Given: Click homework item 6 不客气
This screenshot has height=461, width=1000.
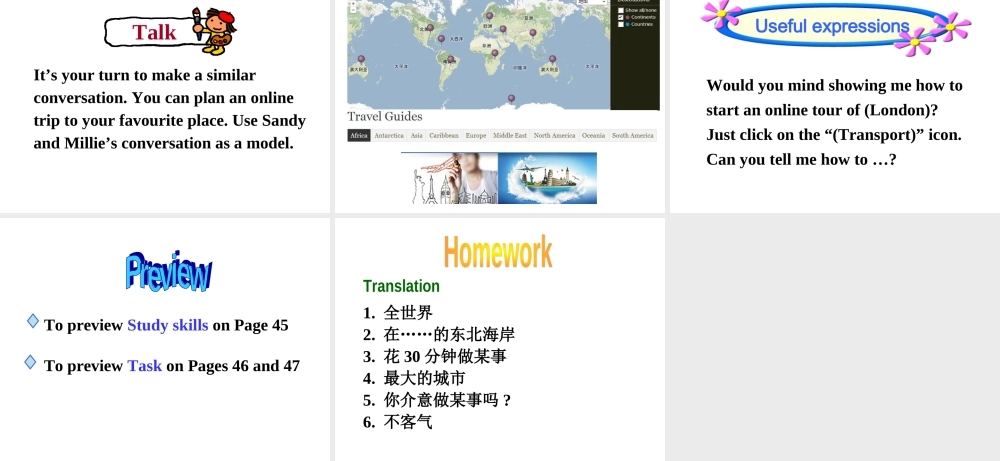Looking at the screenshot, I should point(398,422).
